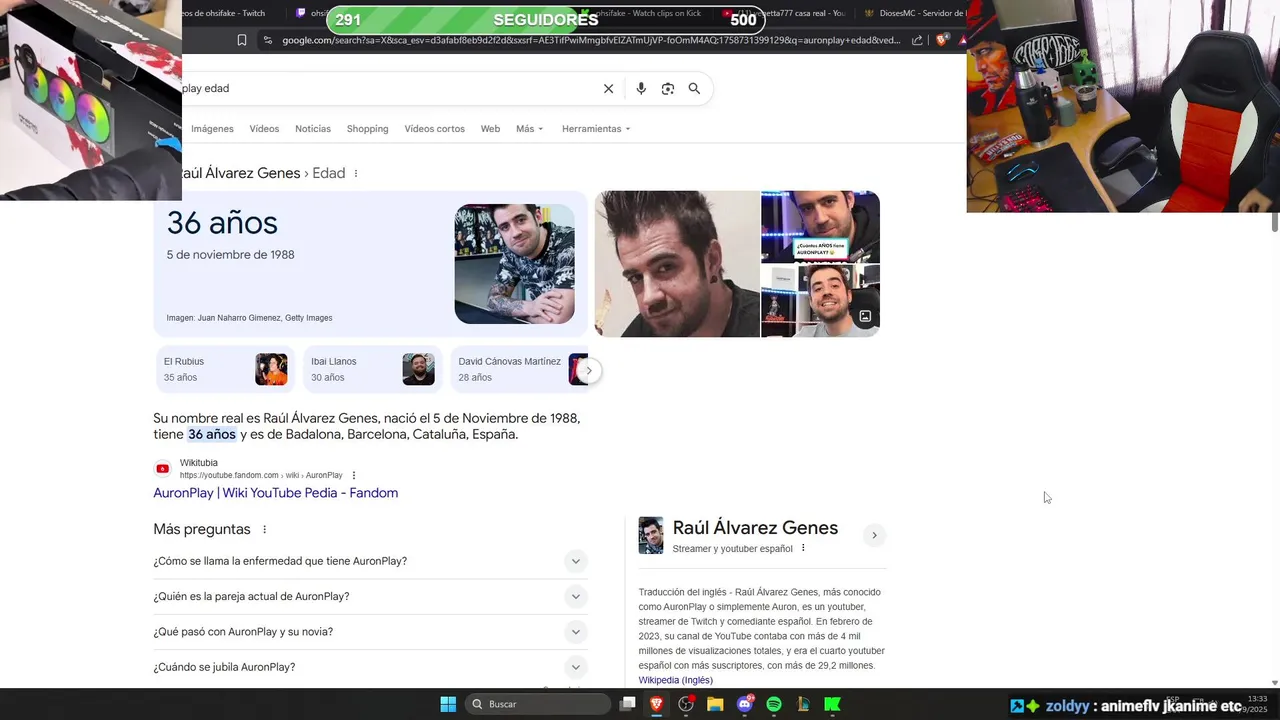This screenshot has width=1280, height=720.
Task: Open Discord from the taskbar
Action: [745, 704]
